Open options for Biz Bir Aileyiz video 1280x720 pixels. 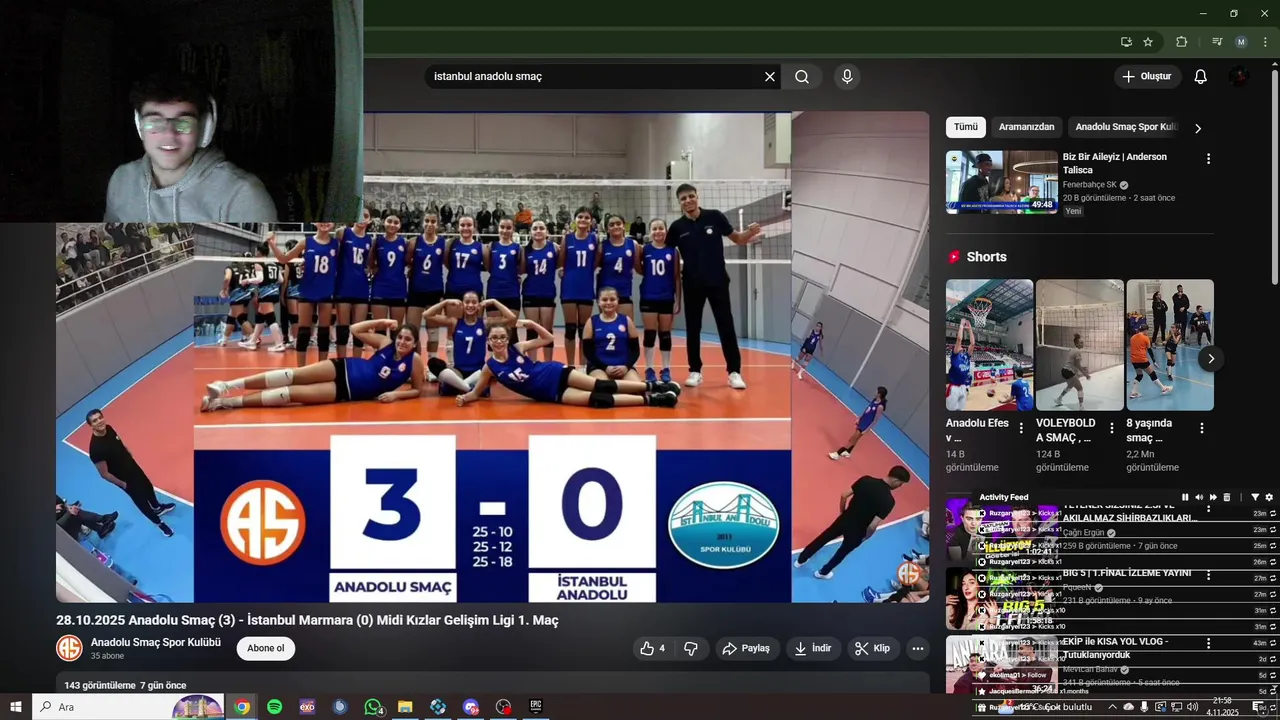coord(1208,159)
